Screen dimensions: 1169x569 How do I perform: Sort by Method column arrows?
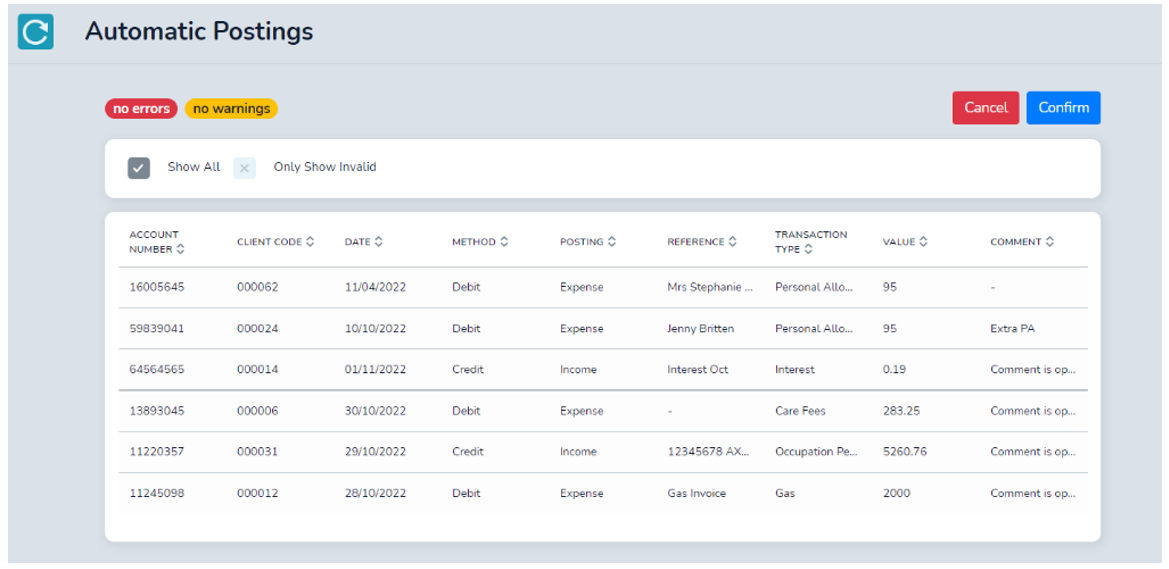click(x=504, y=242)
